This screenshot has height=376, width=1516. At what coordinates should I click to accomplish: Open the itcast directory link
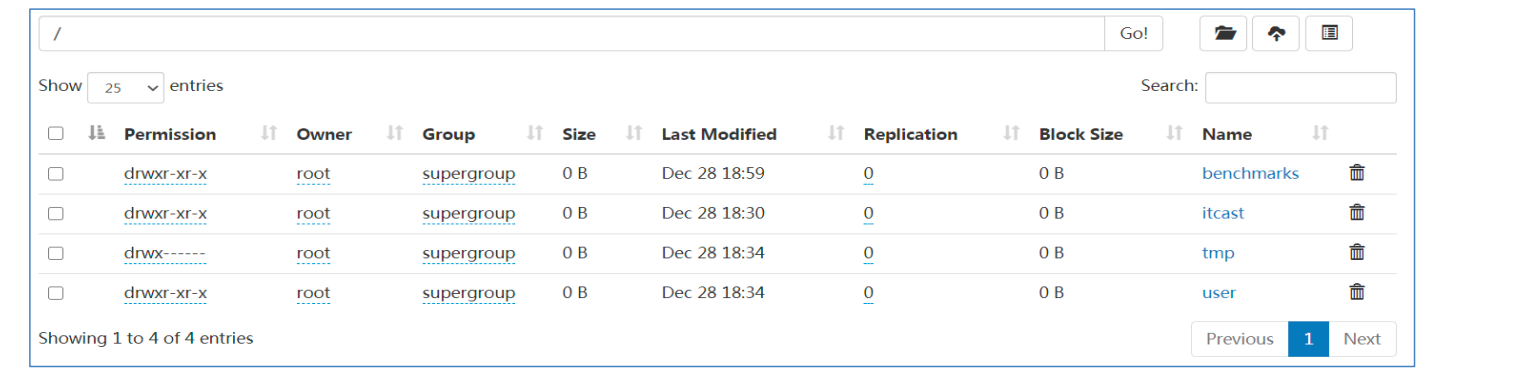[1223, 213]
